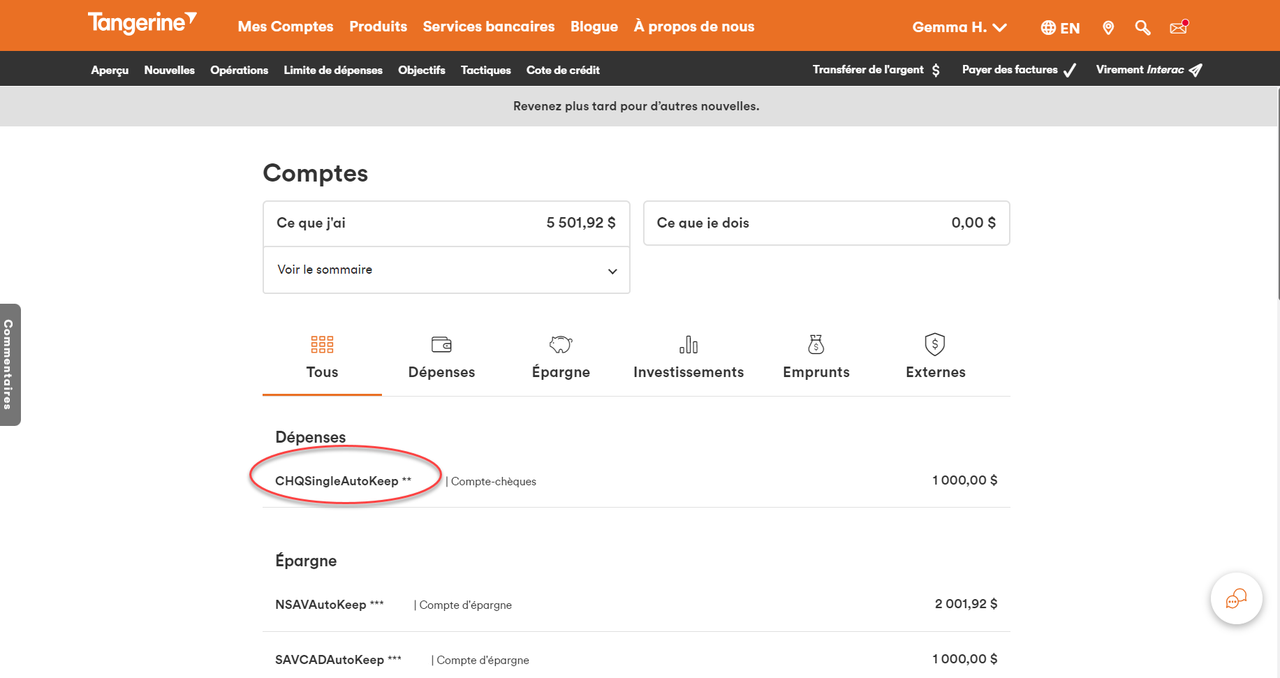
Task: Expand Voir le sommaire
Action: [x=446, y=270]
